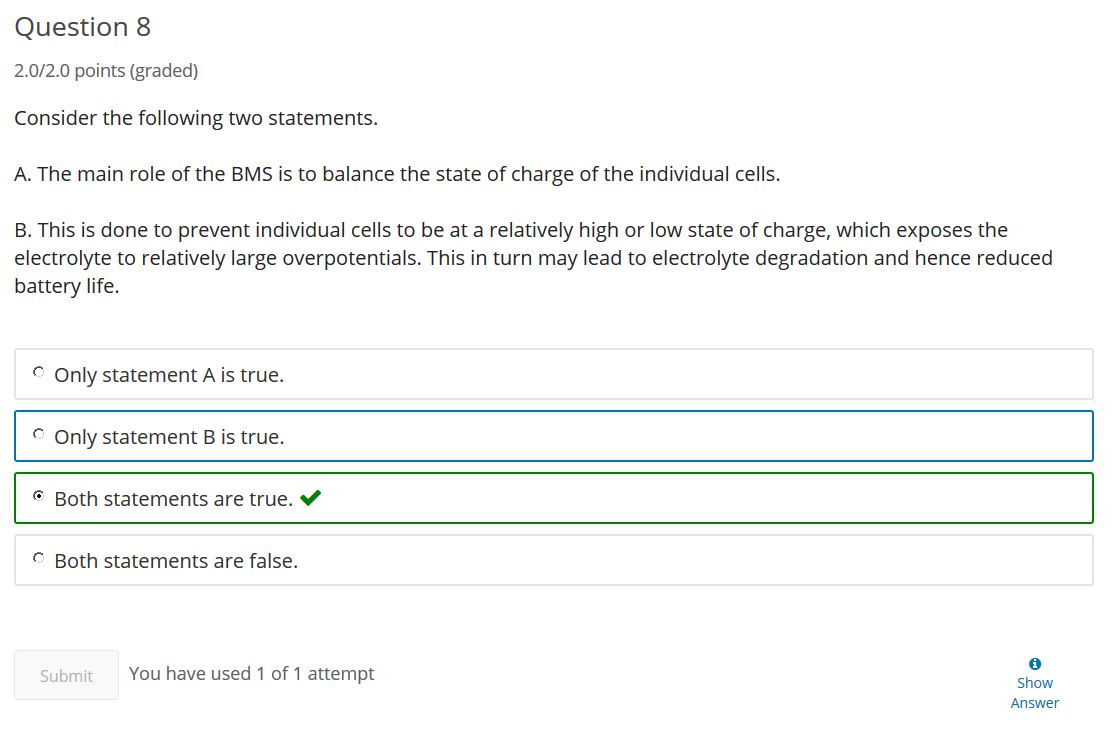Click the info icon above Show Answer
This screenshot has height=732, width=1114.
[x=1034, y=664]
